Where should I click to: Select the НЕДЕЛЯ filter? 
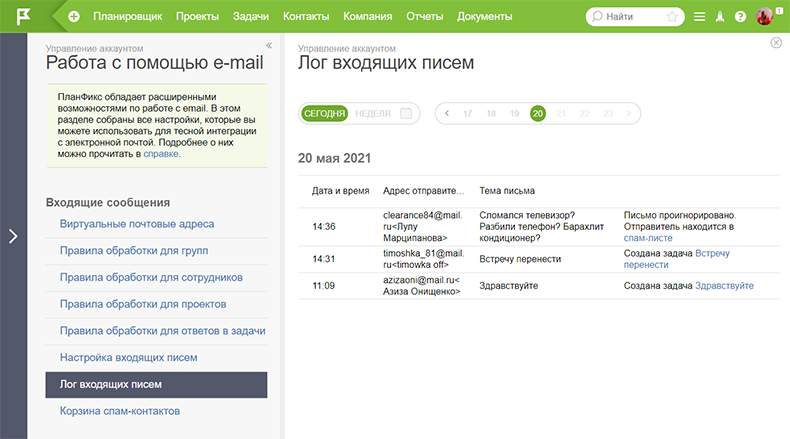pos(373,113)
